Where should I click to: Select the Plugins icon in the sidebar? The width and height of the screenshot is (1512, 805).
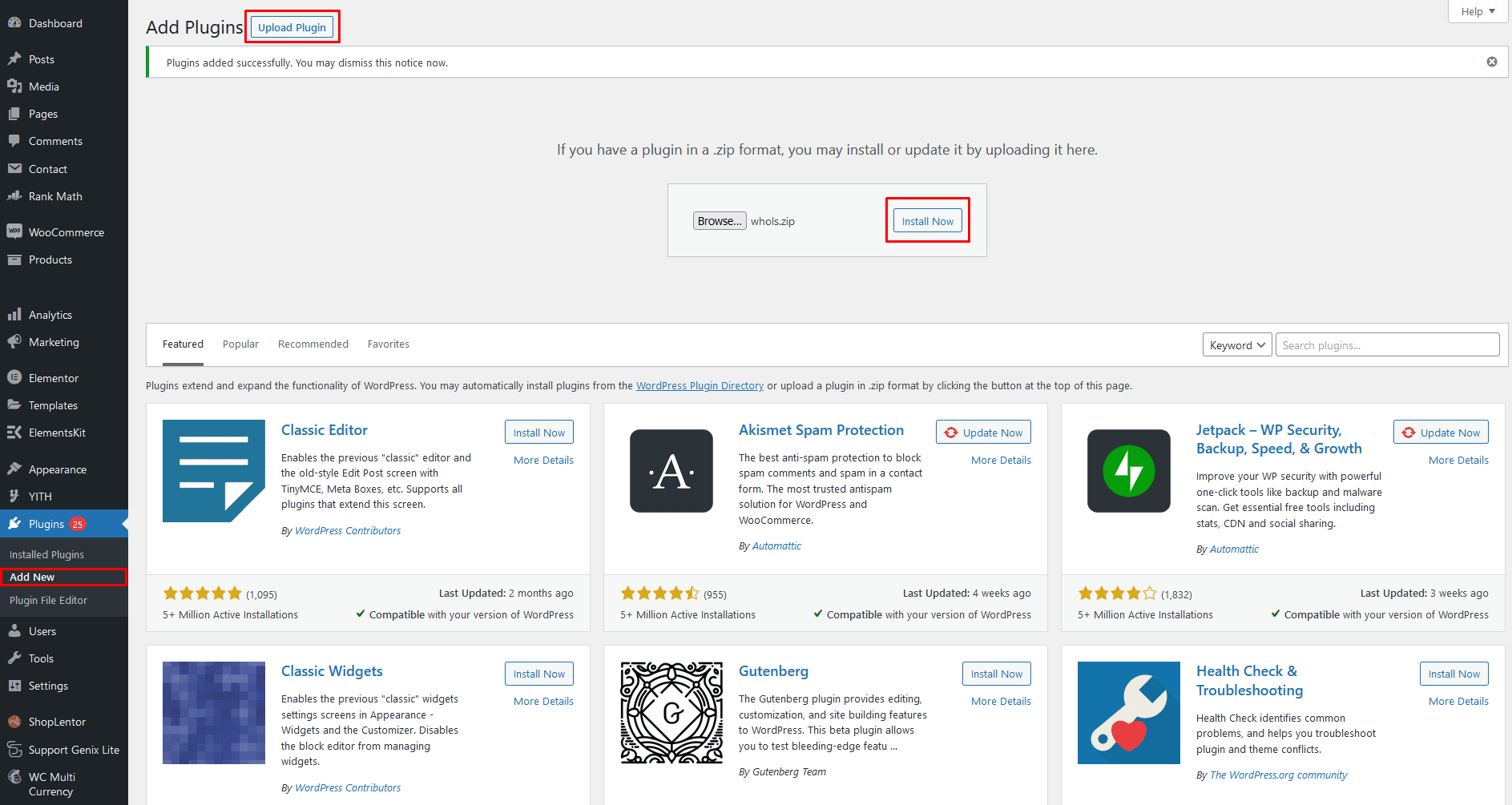pyautogui.click(x=16, y=523)
